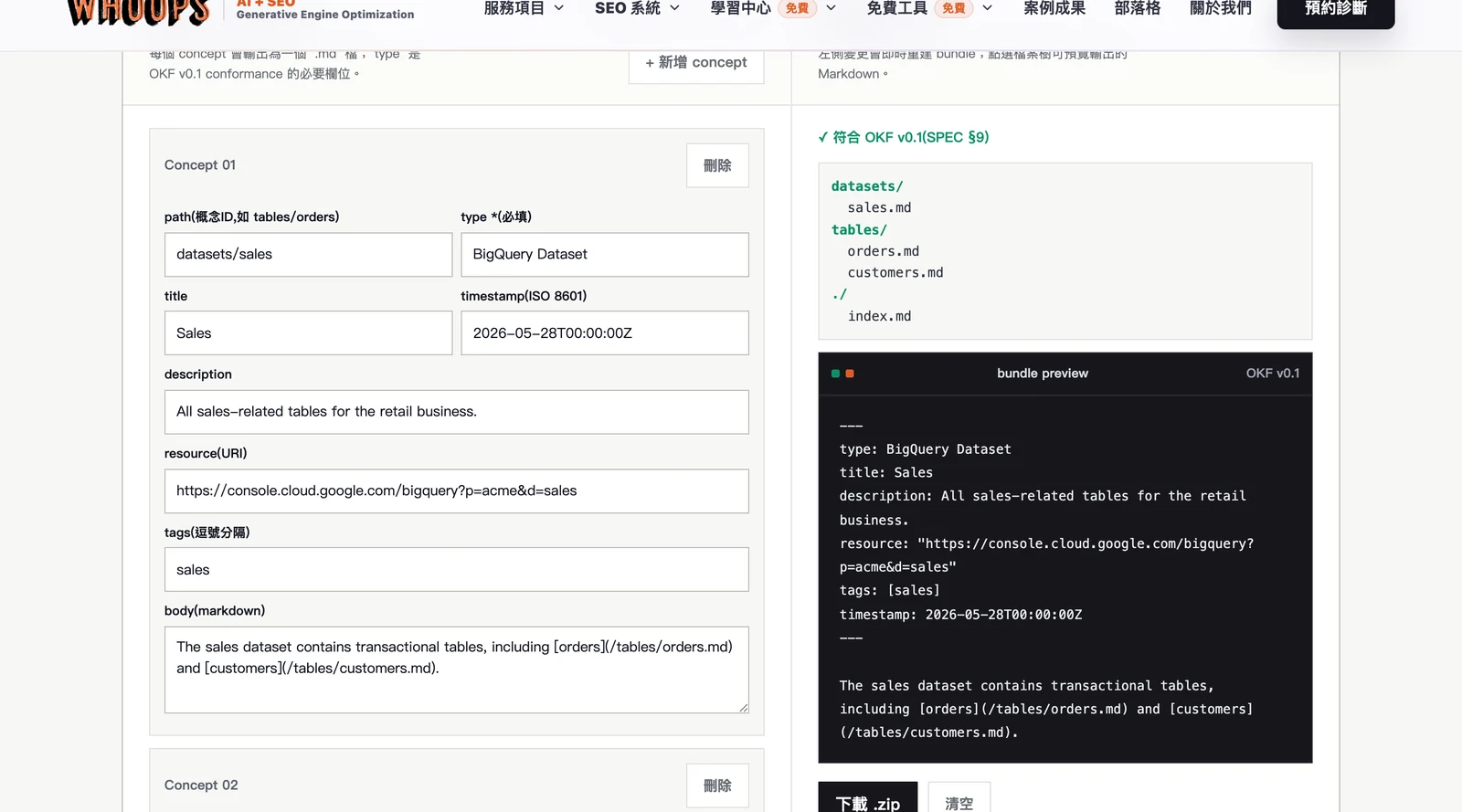This screenshot has height=812, width=1462.
Task: Click the orange dot in bundle preview header
Action: (x=850, y=374)
